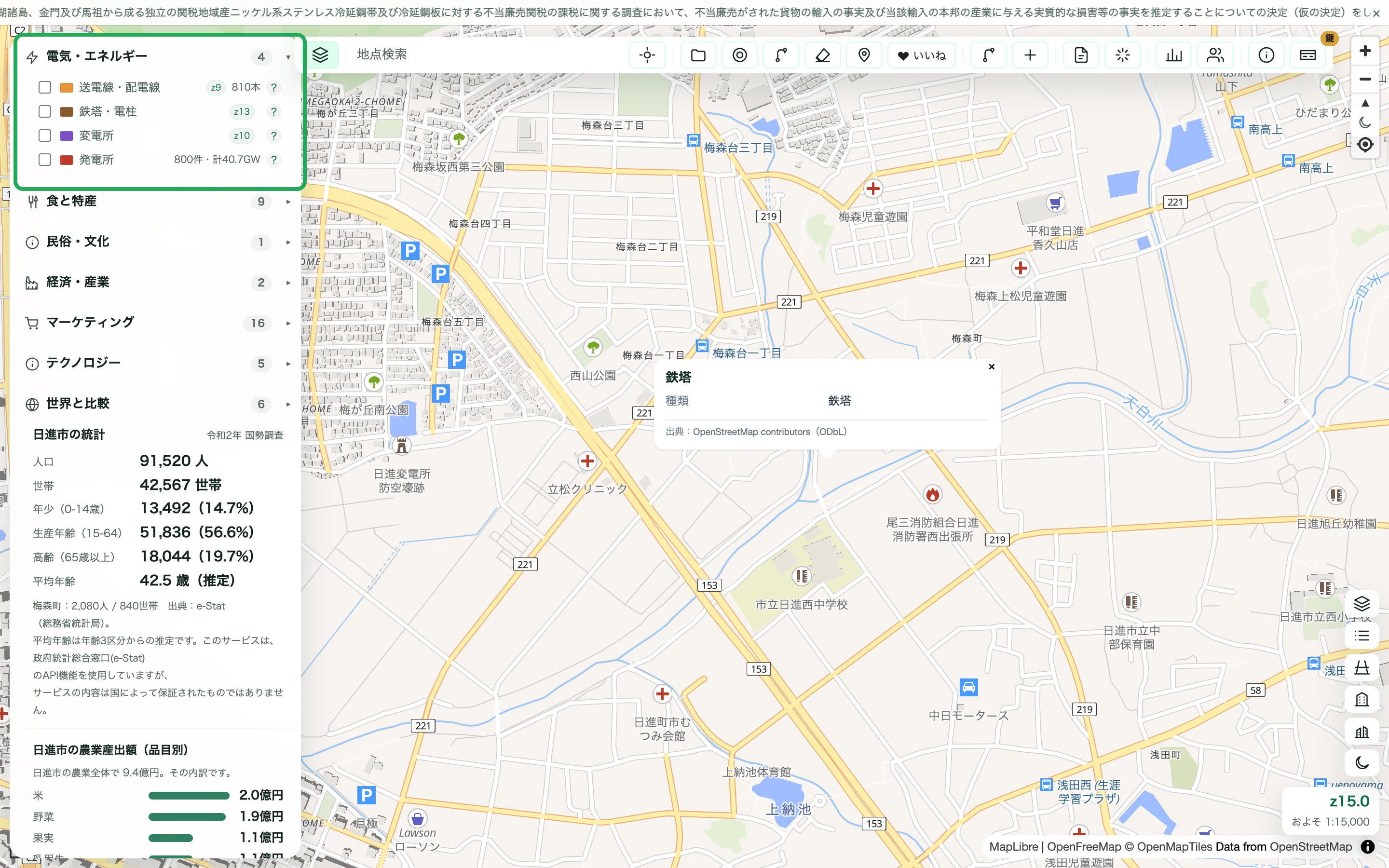Click the geolocate target control

click(1365, 144)
